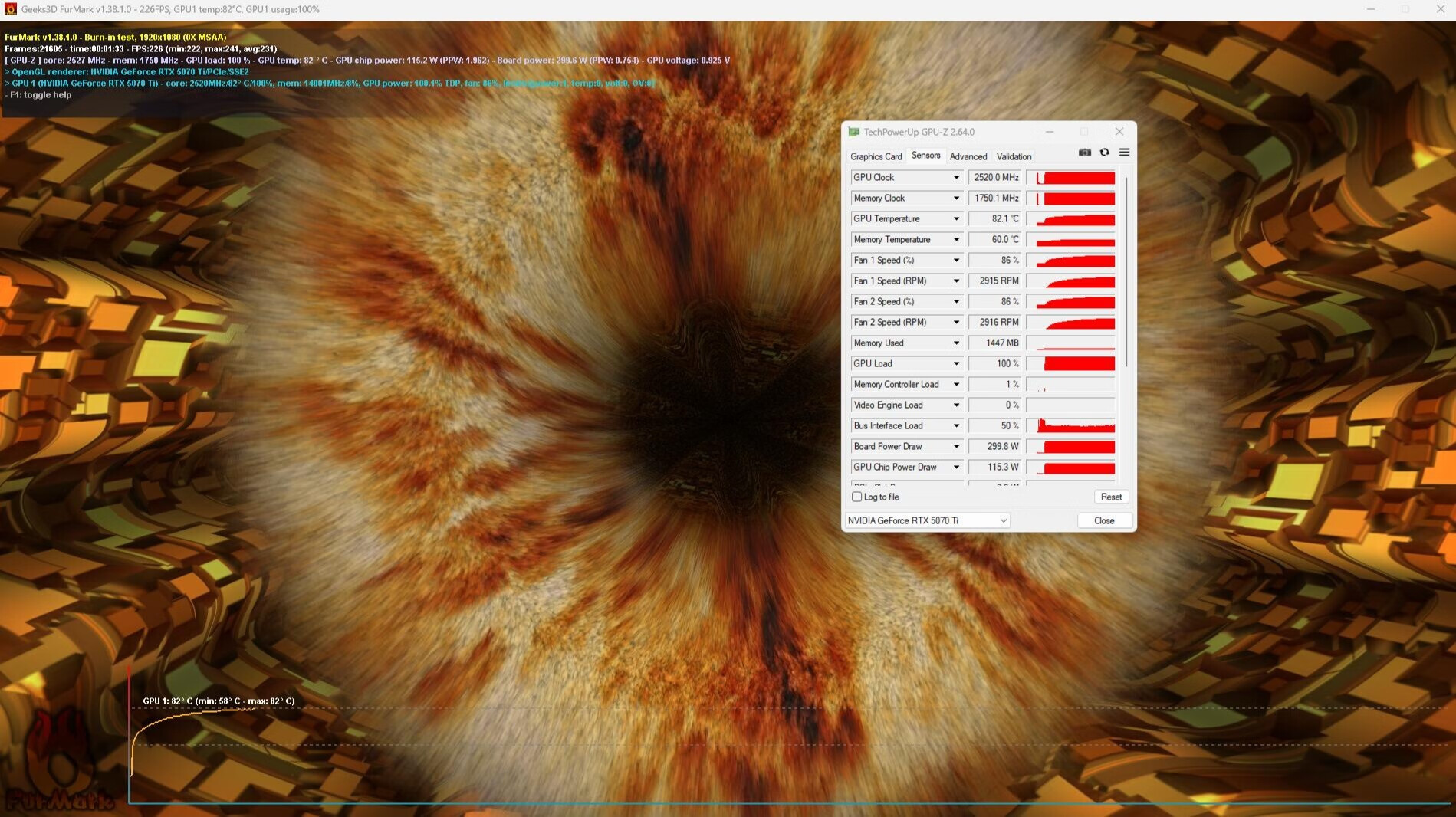Expand the Memory Controller Load dropdown
The width and height of the screenshot is (1456, 817).
pyautogui.click(x=956, y=384)
